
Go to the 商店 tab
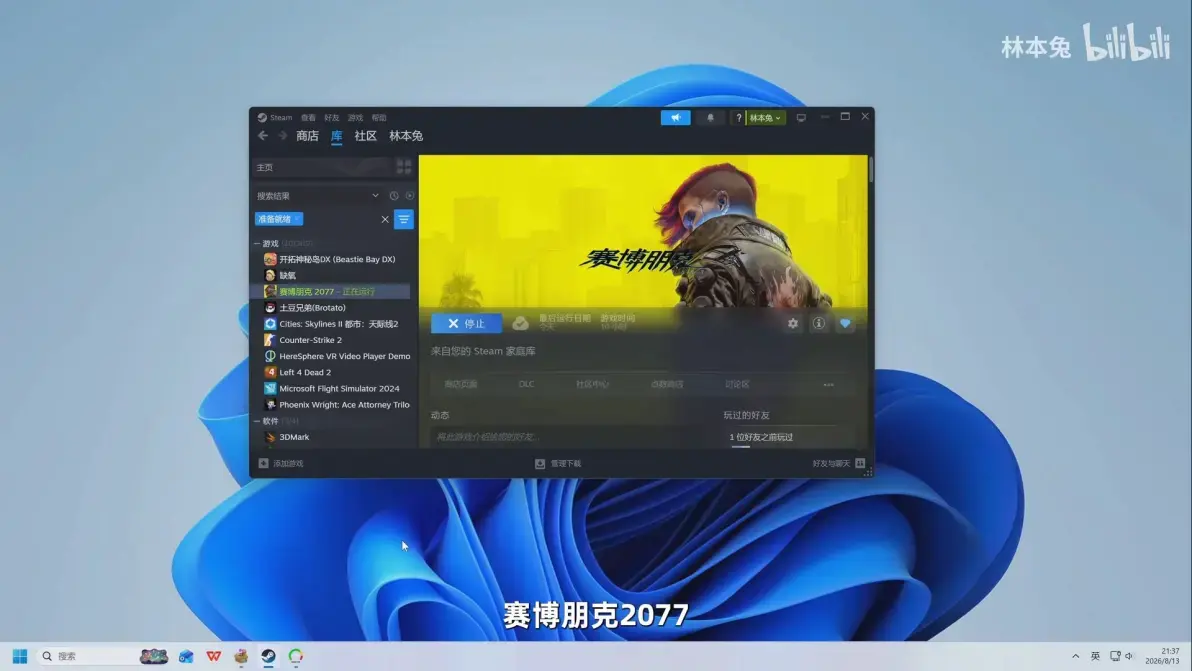click(307, 136)
